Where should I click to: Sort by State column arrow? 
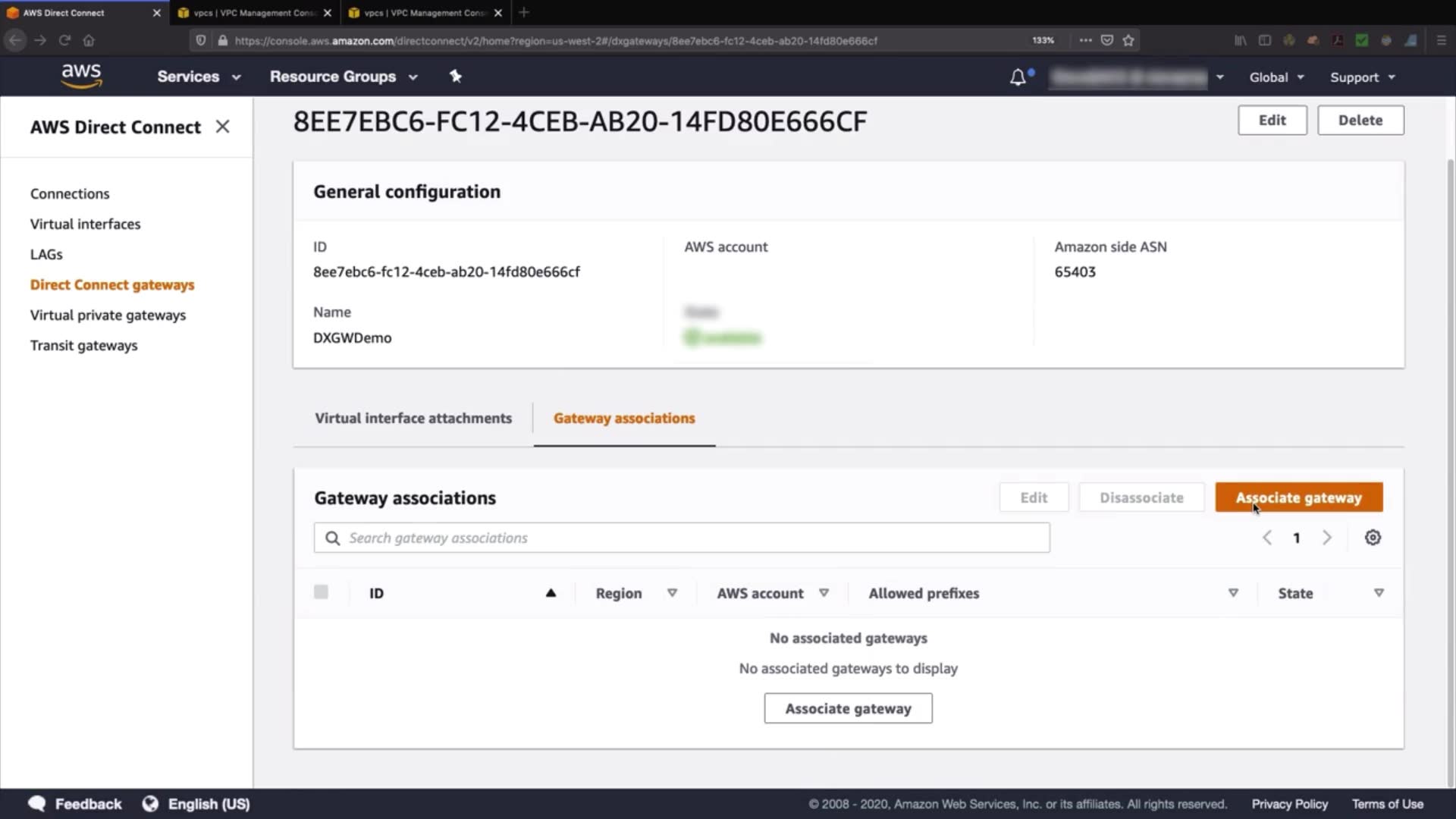(x=1379, y=593)
